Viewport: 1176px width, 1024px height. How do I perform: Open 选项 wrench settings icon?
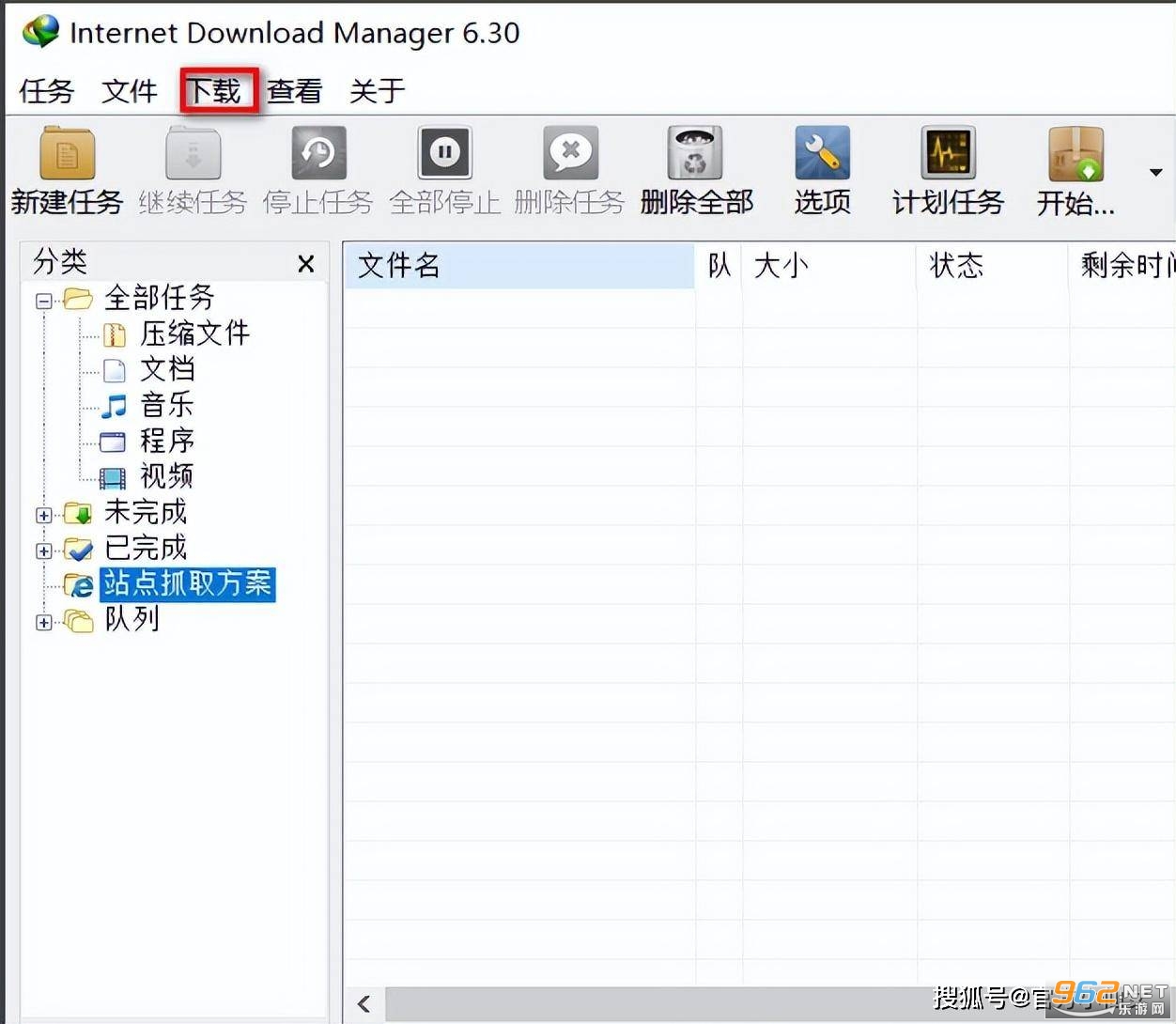coord(822,153)
